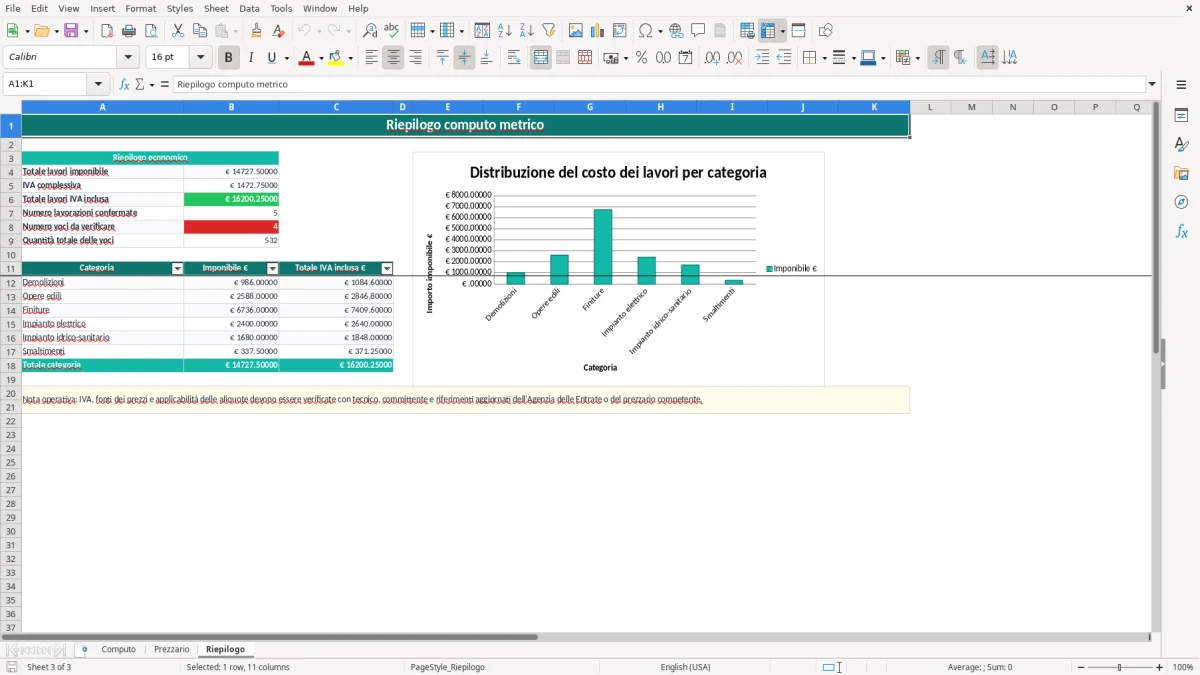
Task: Toggle Align Right
Action: tap(415, 58)
